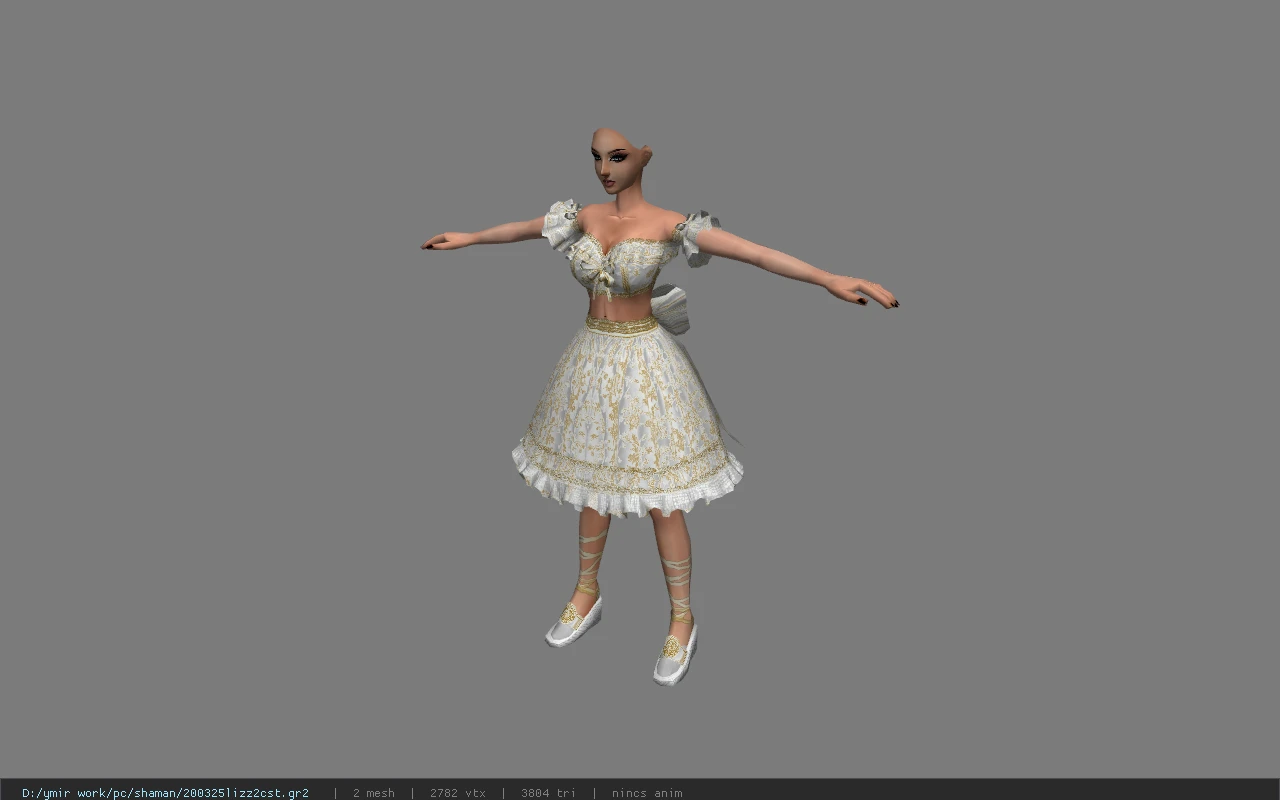1280x800 pixels.
Task: Click the puffed sleeve on the longer arm
Action: pos(696,238)
